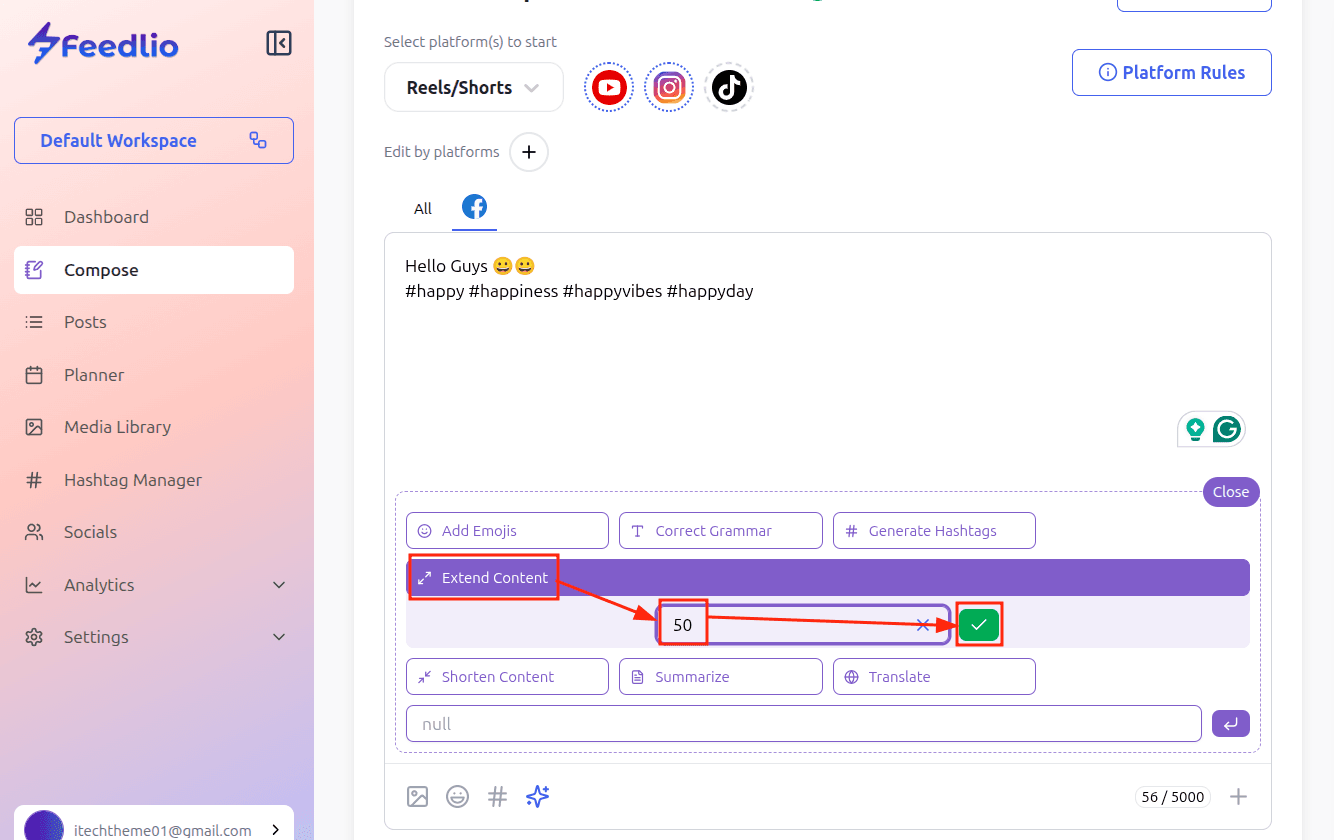Image resolution: width=1334 pixels, height=840 pixels.
Task: Insert media using the image icon
Action: (x=418, y=796)
